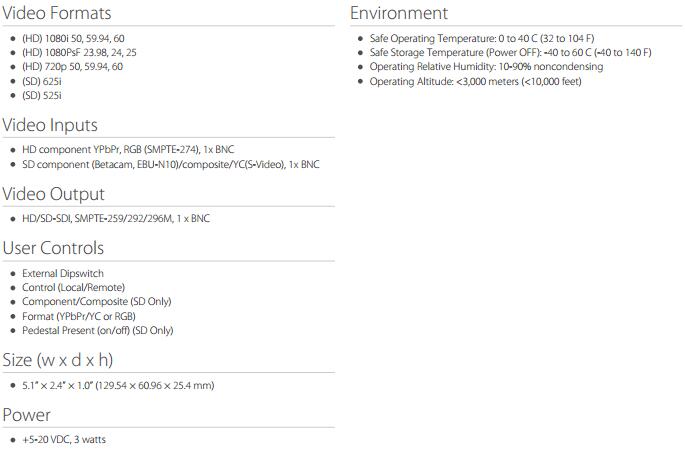685x454 pixels.
Task: Click the Operating Altitude specification line
Action: coord(475,81)
